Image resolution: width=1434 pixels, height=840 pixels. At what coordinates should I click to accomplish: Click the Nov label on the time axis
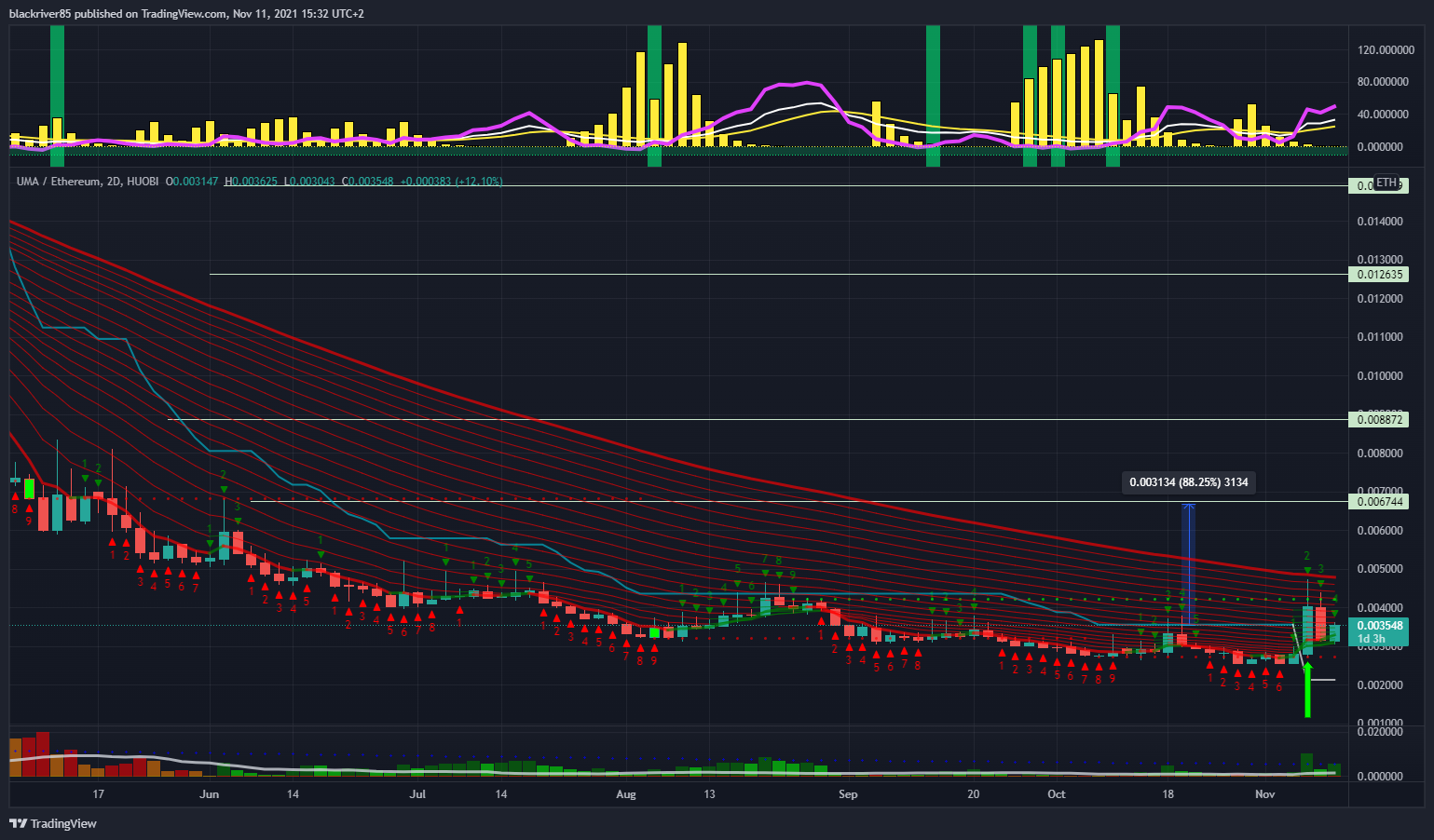click(x=1264, y=794)
